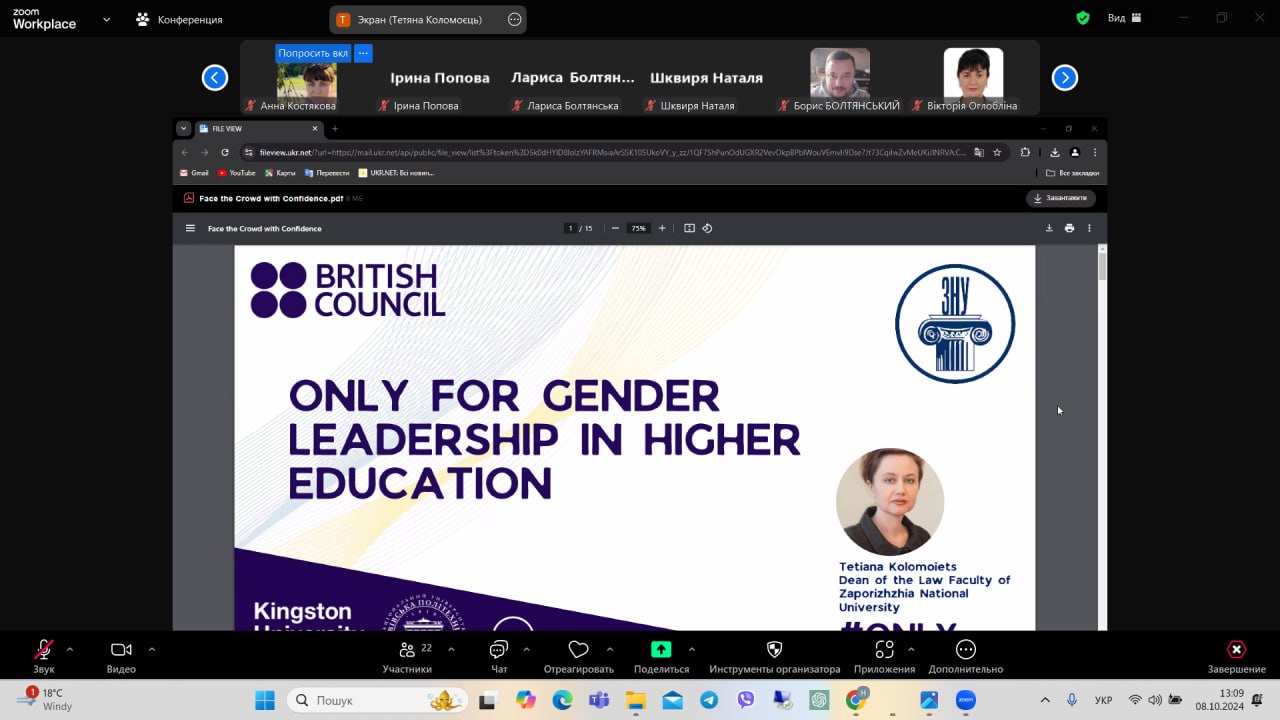The image size is (1280, 720).
Task: Toggle the video camera
Action: pos(121,656)
